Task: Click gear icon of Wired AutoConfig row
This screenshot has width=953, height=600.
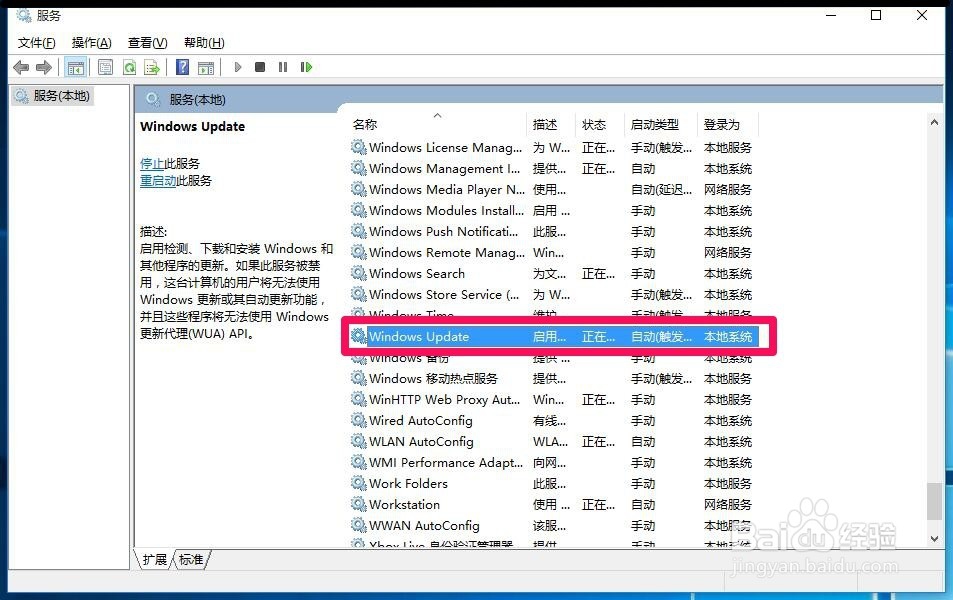Action: tap(359, 420)
